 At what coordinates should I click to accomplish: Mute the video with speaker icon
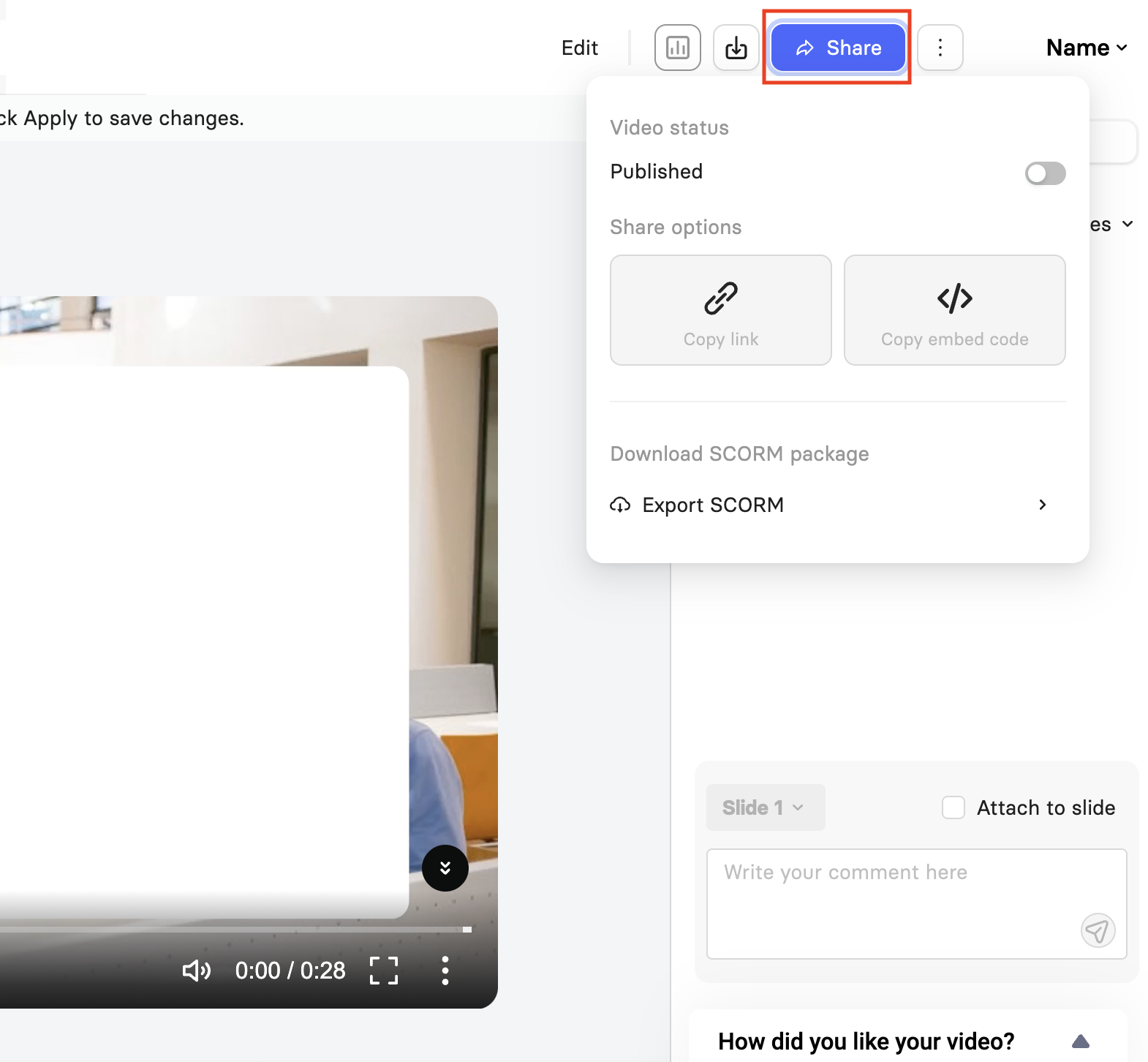(x=196, y=971)
